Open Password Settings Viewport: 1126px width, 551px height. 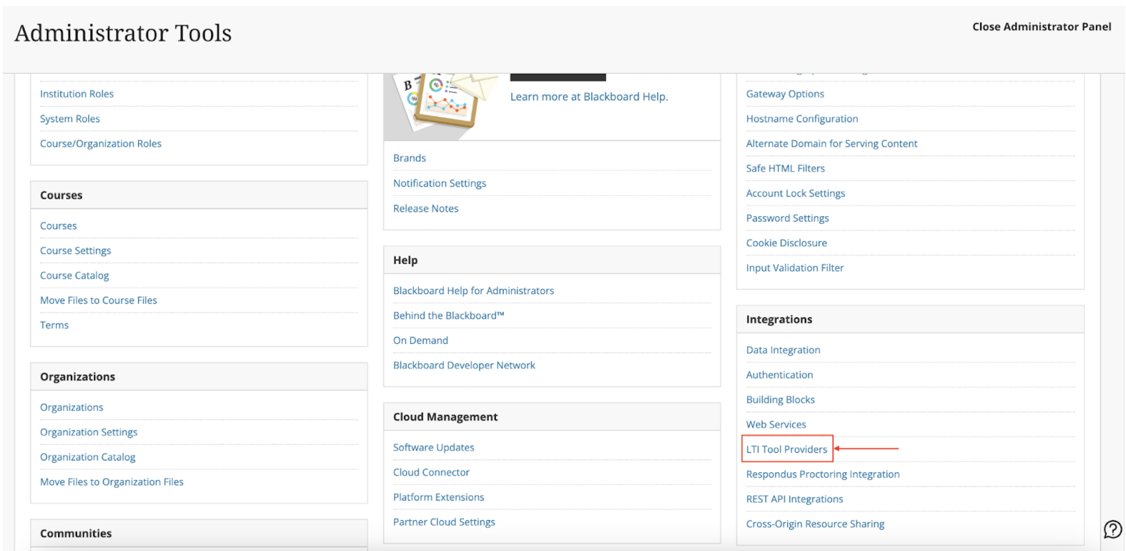pos(787,218)
